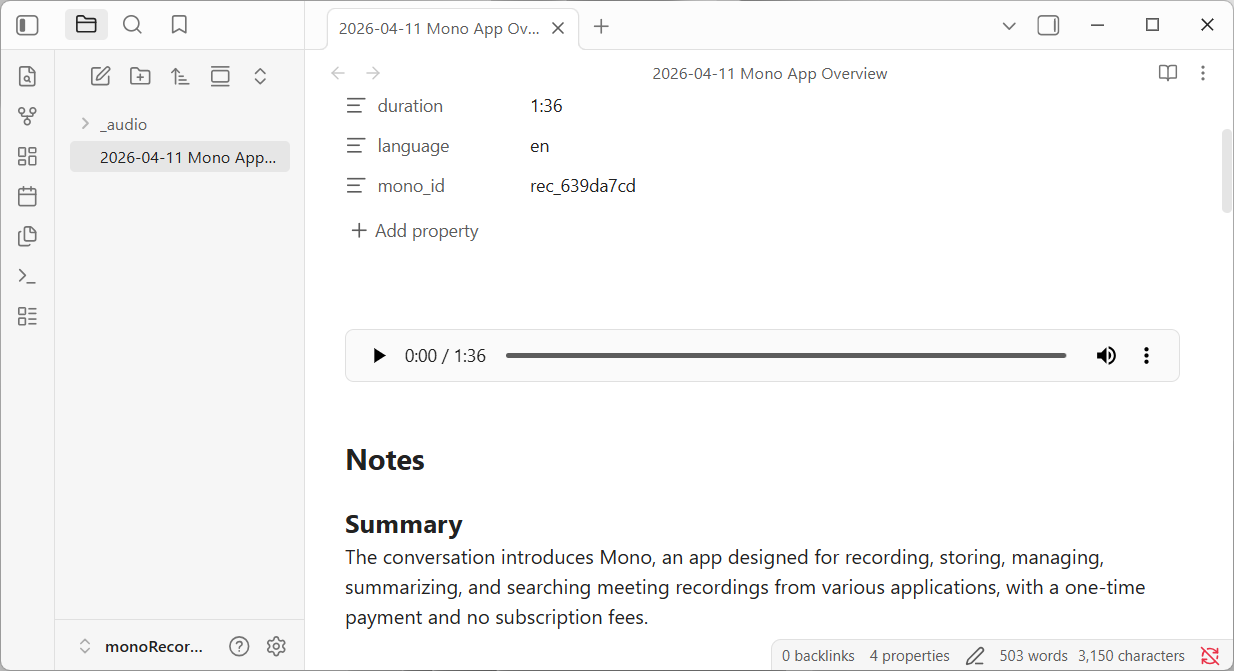Click the language property name
Viewport: 1234px width, 671px height.
click(x=413, y=146)
